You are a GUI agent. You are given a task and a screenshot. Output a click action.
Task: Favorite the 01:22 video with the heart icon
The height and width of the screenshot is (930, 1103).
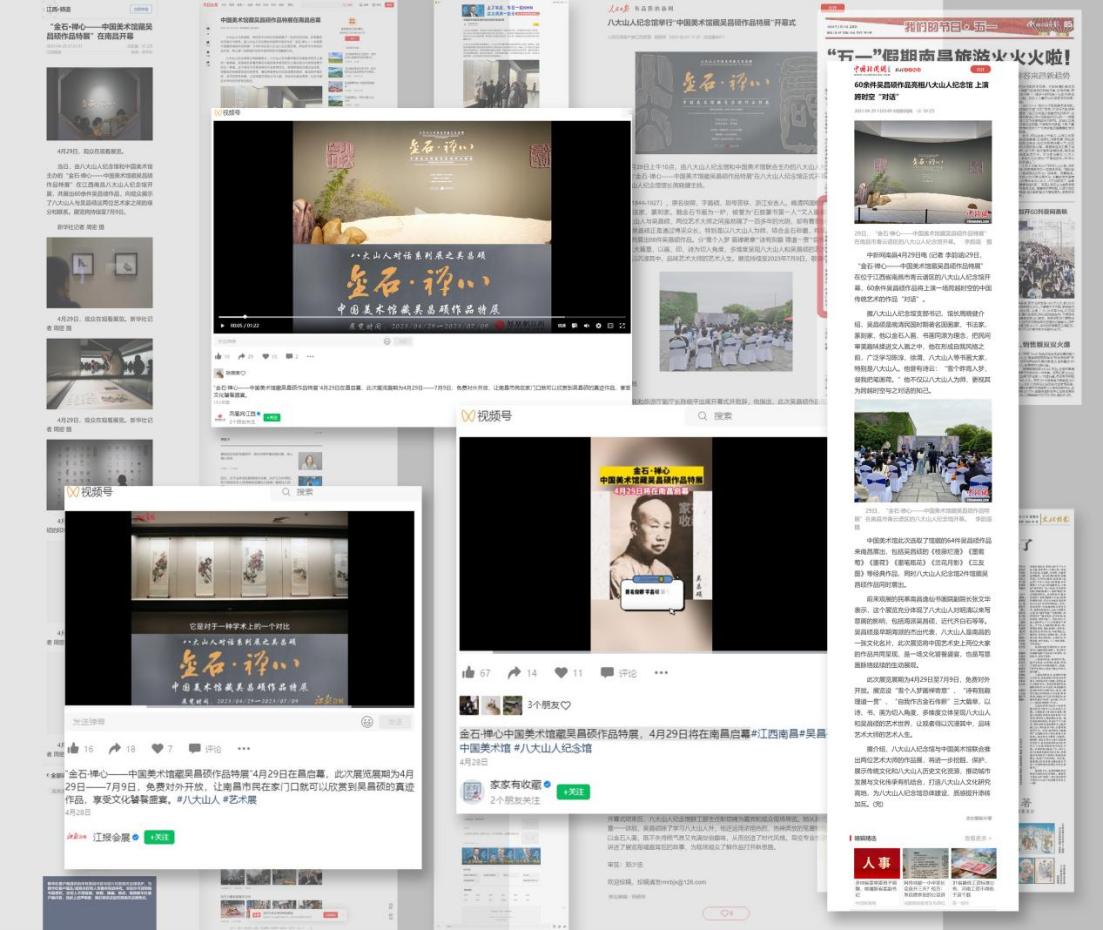coord(266,357)
